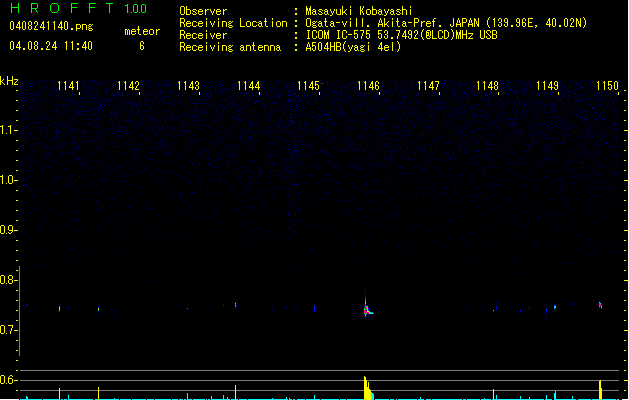
Task: Click the 1146 time axis marker
Action: (x=368, y=86)
